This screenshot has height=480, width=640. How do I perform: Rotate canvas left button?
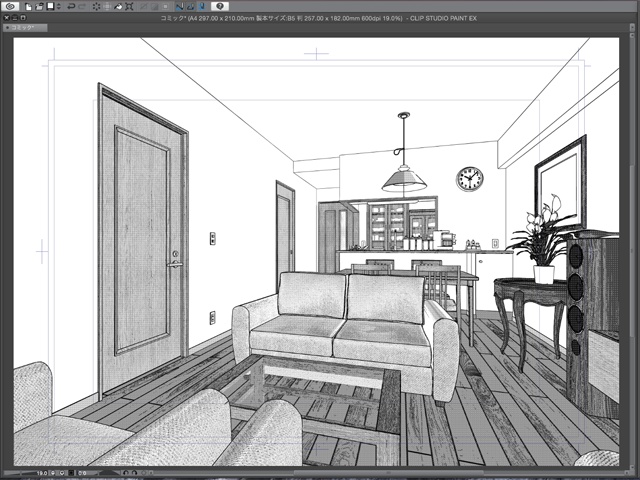click(x=126, y=473)
